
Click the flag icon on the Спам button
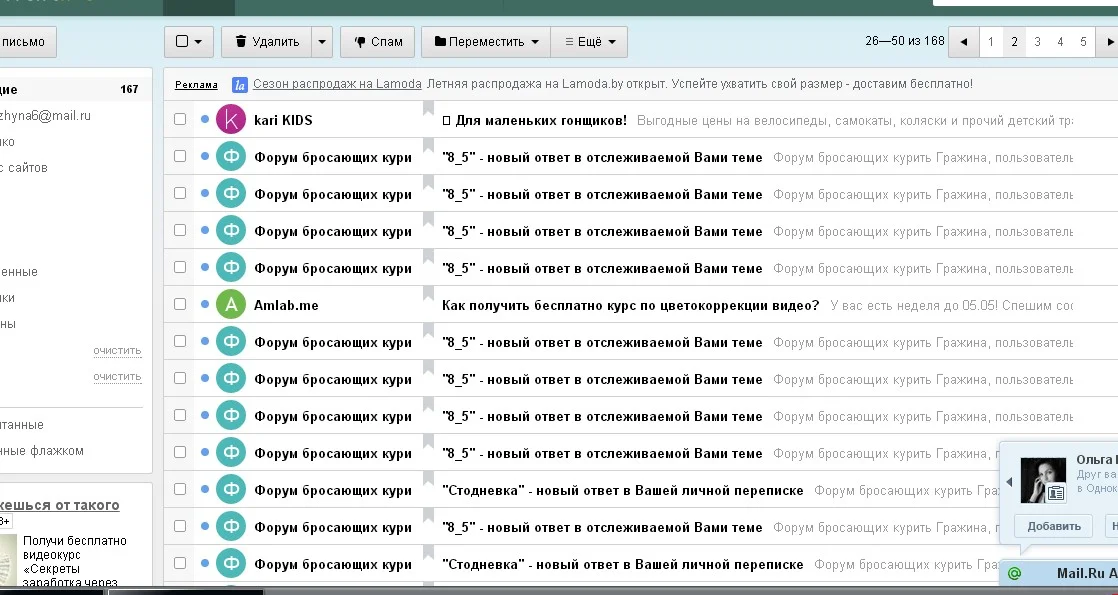tap(361, 41)
